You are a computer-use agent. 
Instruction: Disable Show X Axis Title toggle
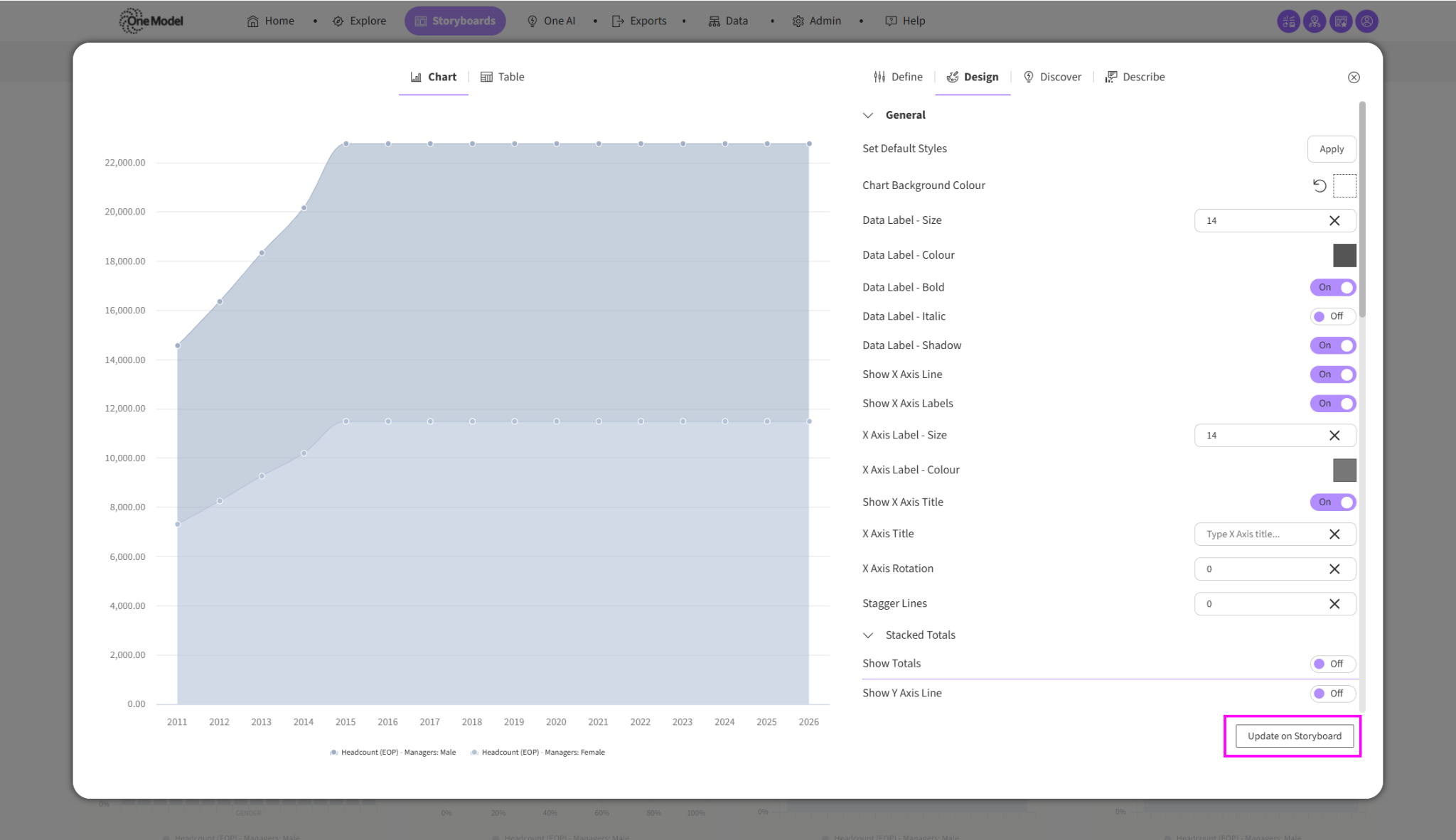point(1333,502)
